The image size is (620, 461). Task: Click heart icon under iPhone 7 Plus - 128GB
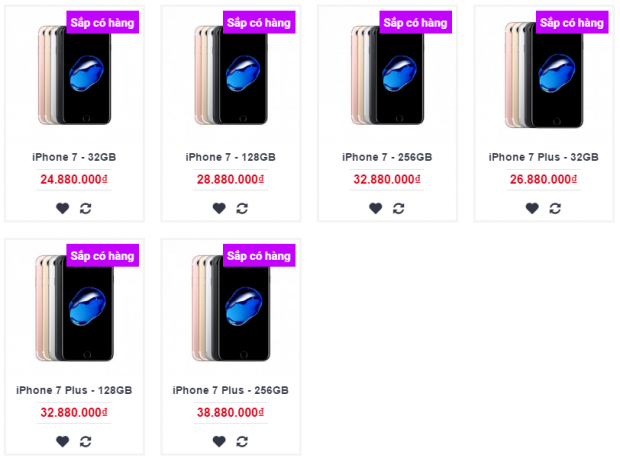point(63,441)
